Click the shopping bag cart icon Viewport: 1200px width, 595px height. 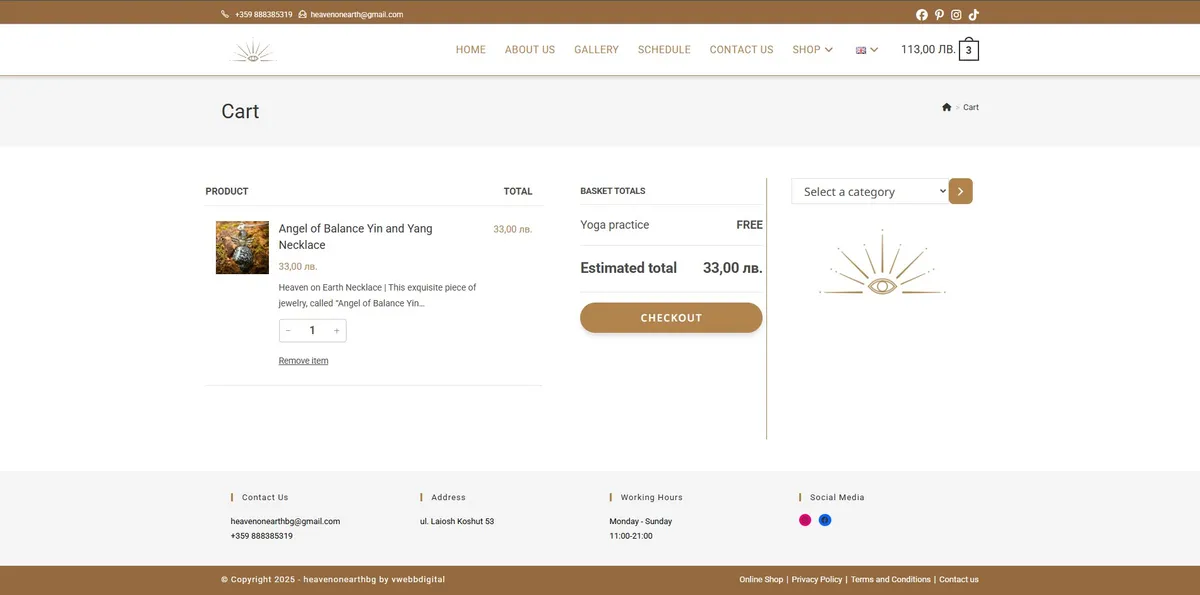pos(968,50)
